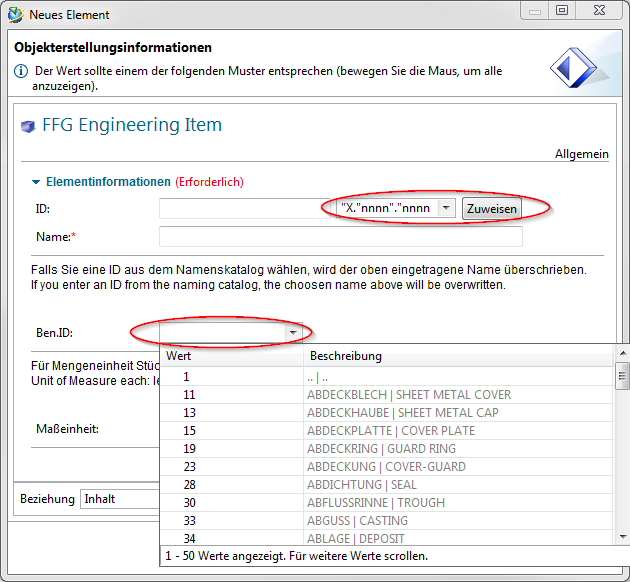Select ABDECKBLECH | SHEET METAL COVER entry

point(408,395)
